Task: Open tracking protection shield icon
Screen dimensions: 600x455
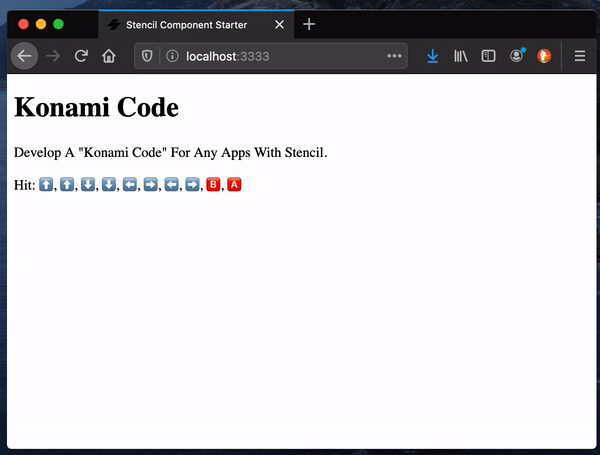Action: point(147,56)
